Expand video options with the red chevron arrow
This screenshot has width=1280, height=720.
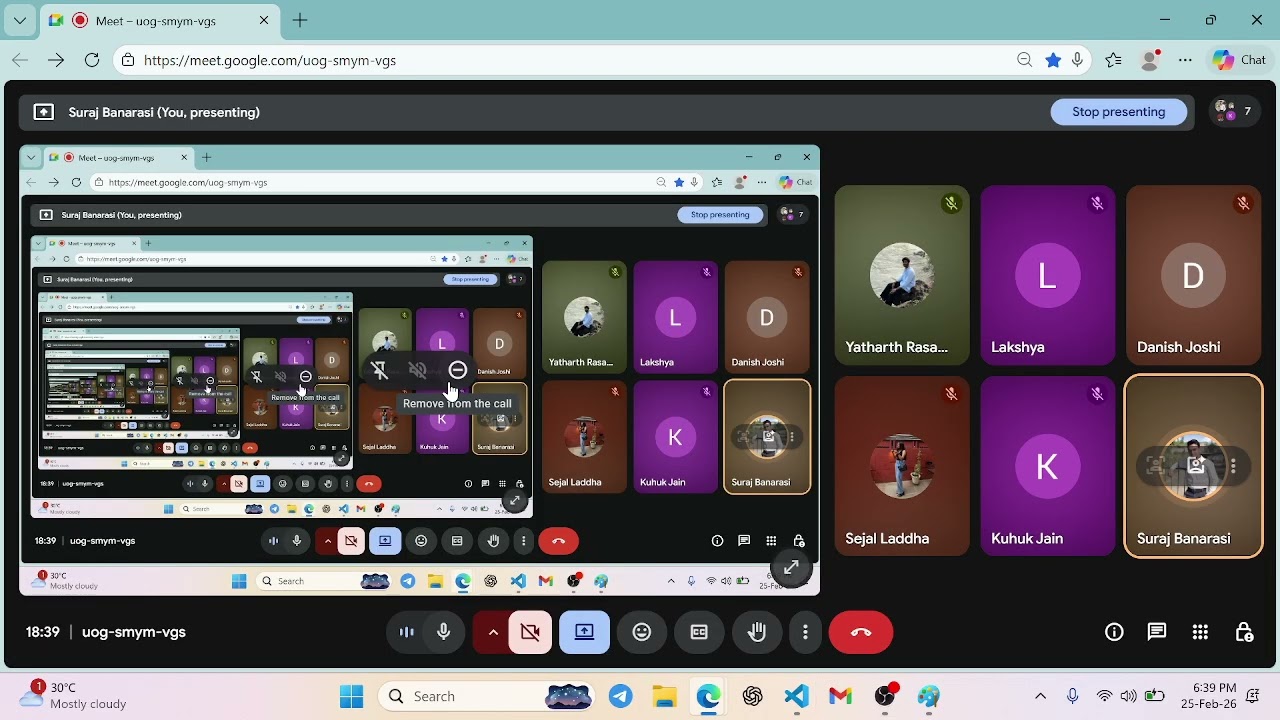492,632
